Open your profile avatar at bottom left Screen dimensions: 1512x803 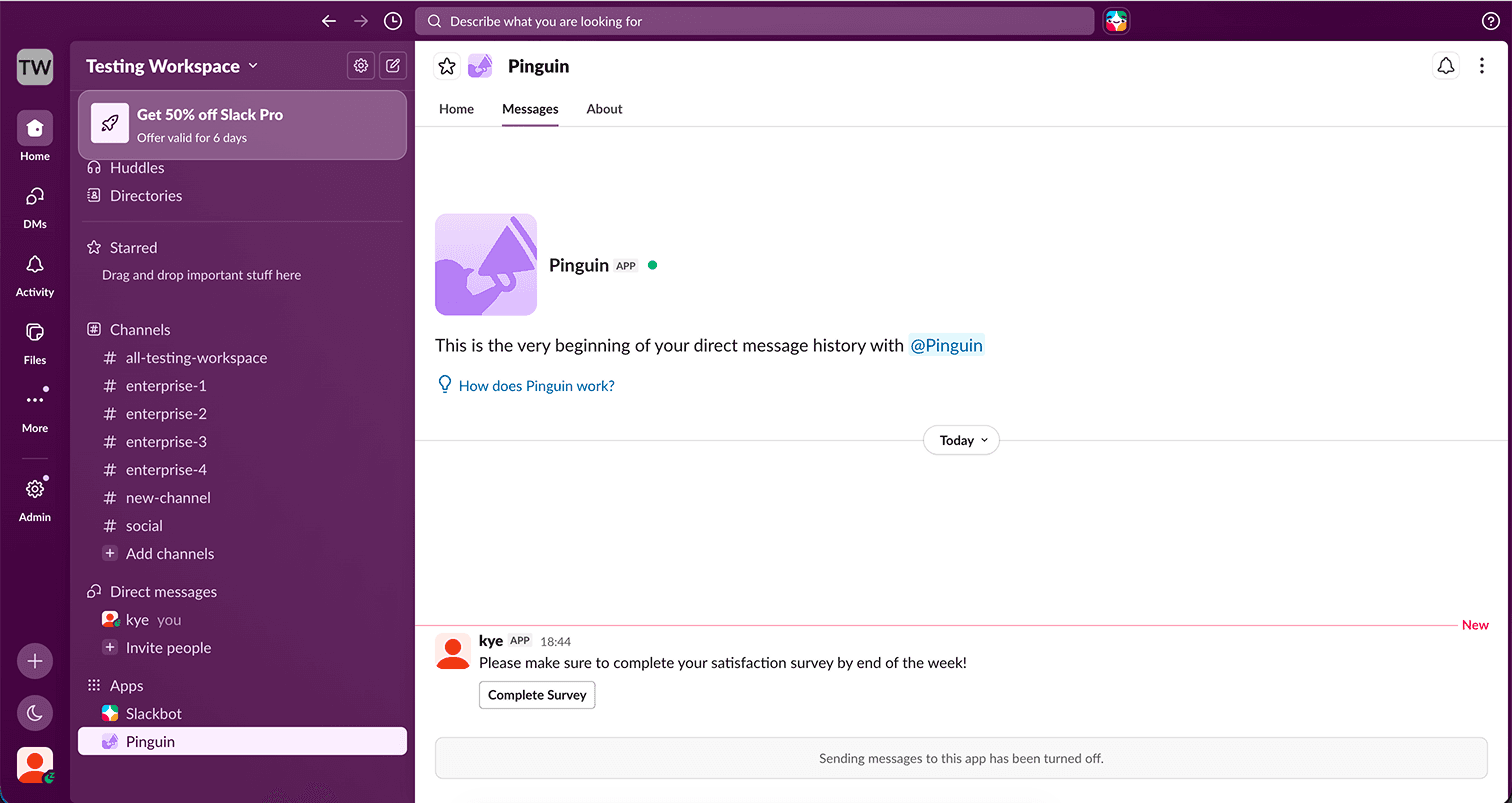coord(35,765)
